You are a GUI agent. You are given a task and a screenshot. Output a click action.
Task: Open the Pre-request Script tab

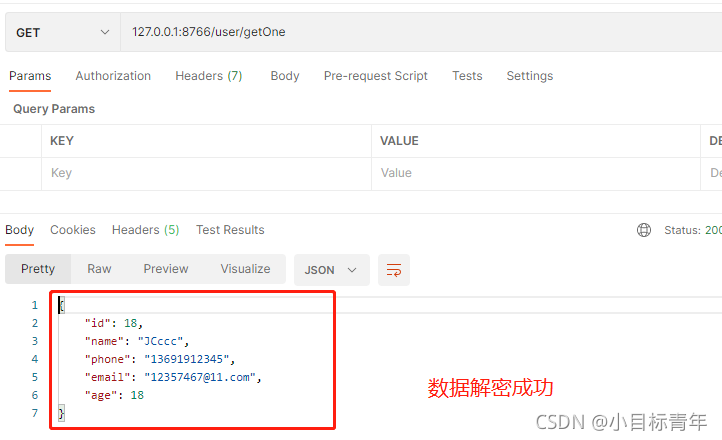click(x=375, y=76)
